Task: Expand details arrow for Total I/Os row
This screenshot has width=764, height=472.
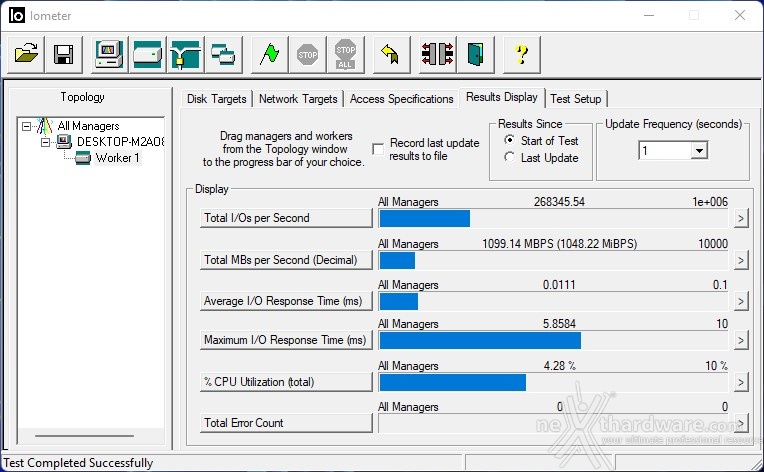Action: [741, 218]
